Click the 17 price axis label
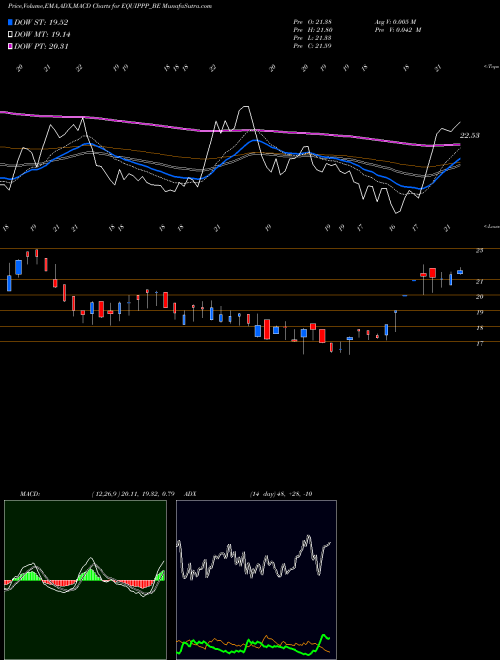Image resolution: width=500 pixels, height=660 pixels. tap(479, 344)
